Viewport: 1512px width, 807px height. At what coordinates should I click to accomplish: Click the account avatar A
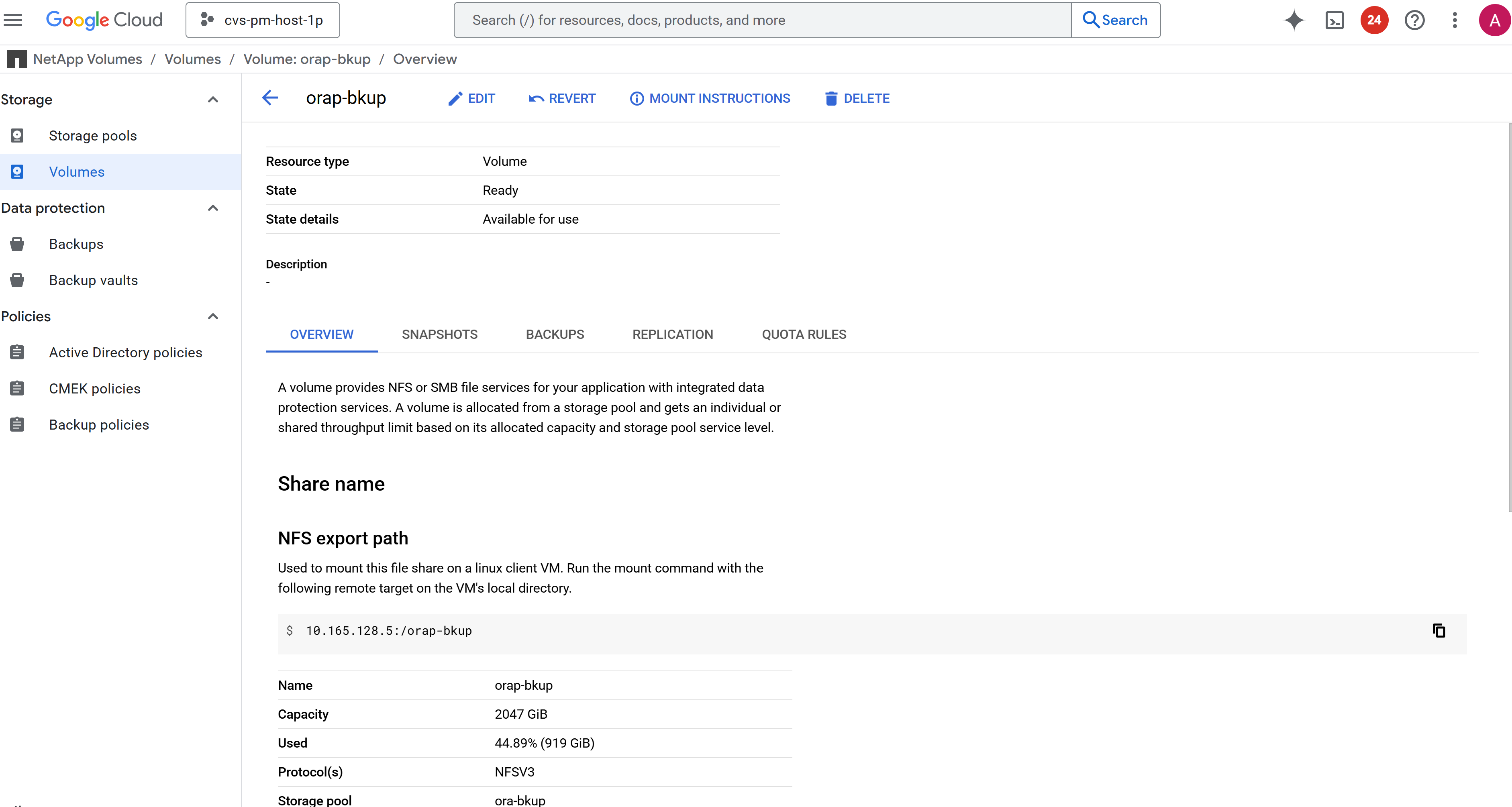click(x=1494, y=20)
